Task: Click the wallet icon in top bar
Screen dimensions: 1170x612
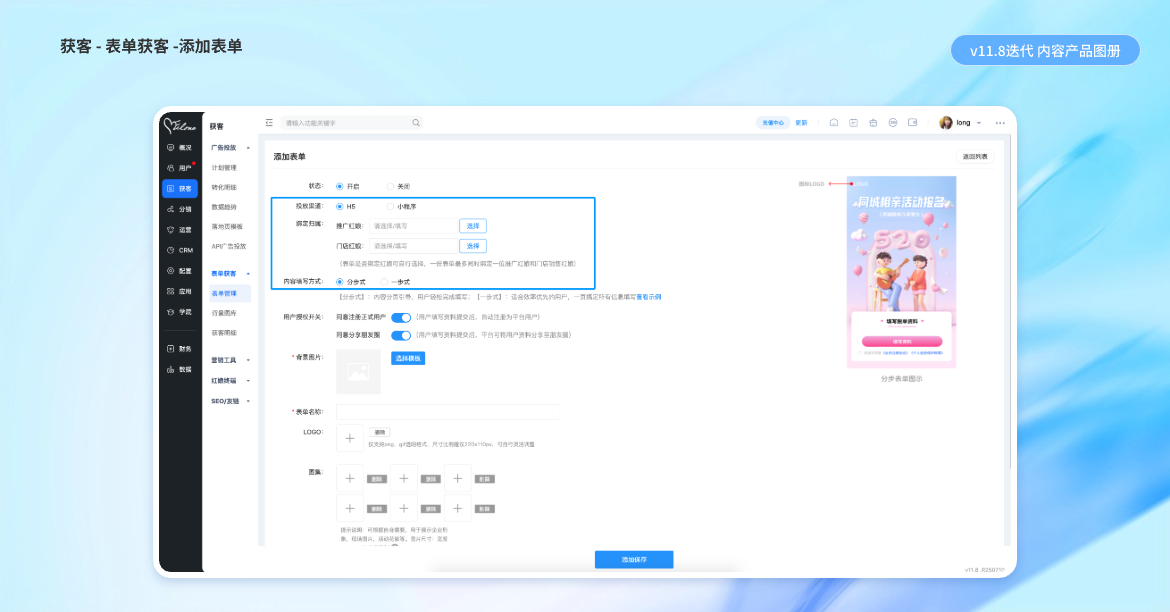Action: (x=913, y=122)
